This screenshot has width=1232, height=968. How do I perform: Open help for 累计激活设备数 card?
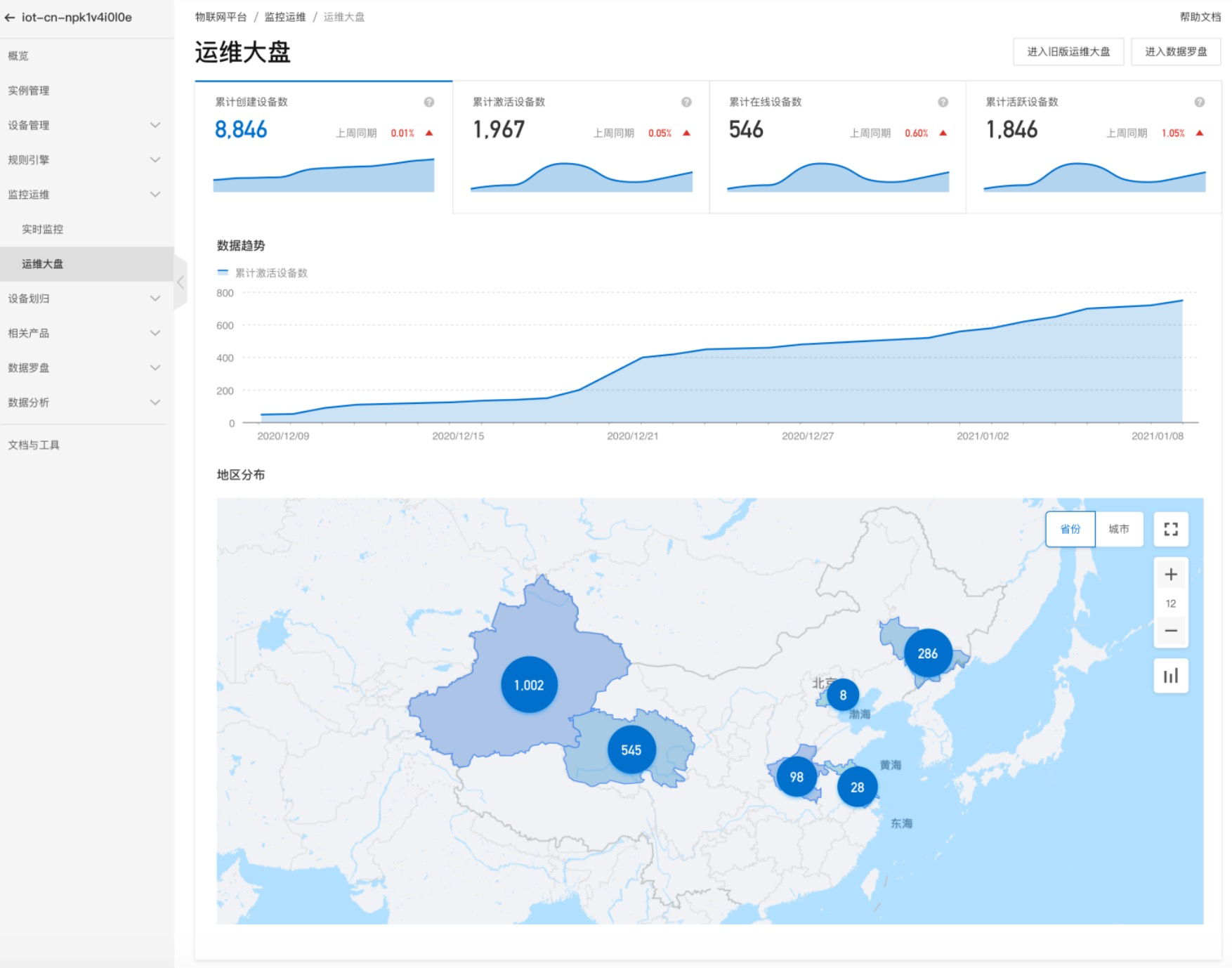click(686, 102)
